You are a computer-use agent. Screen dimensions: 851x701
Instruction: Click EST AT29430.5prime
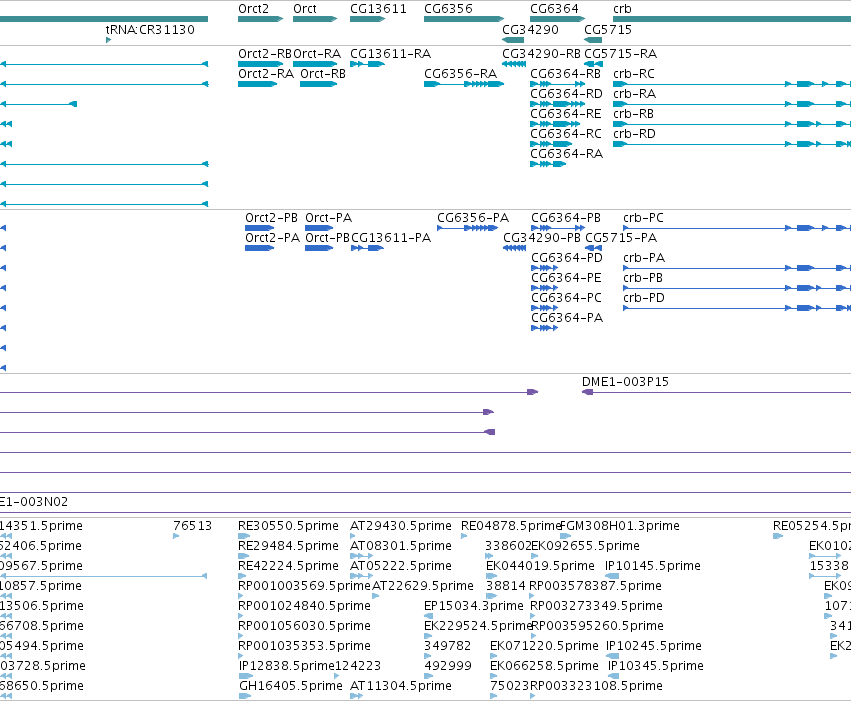(353, 536)
